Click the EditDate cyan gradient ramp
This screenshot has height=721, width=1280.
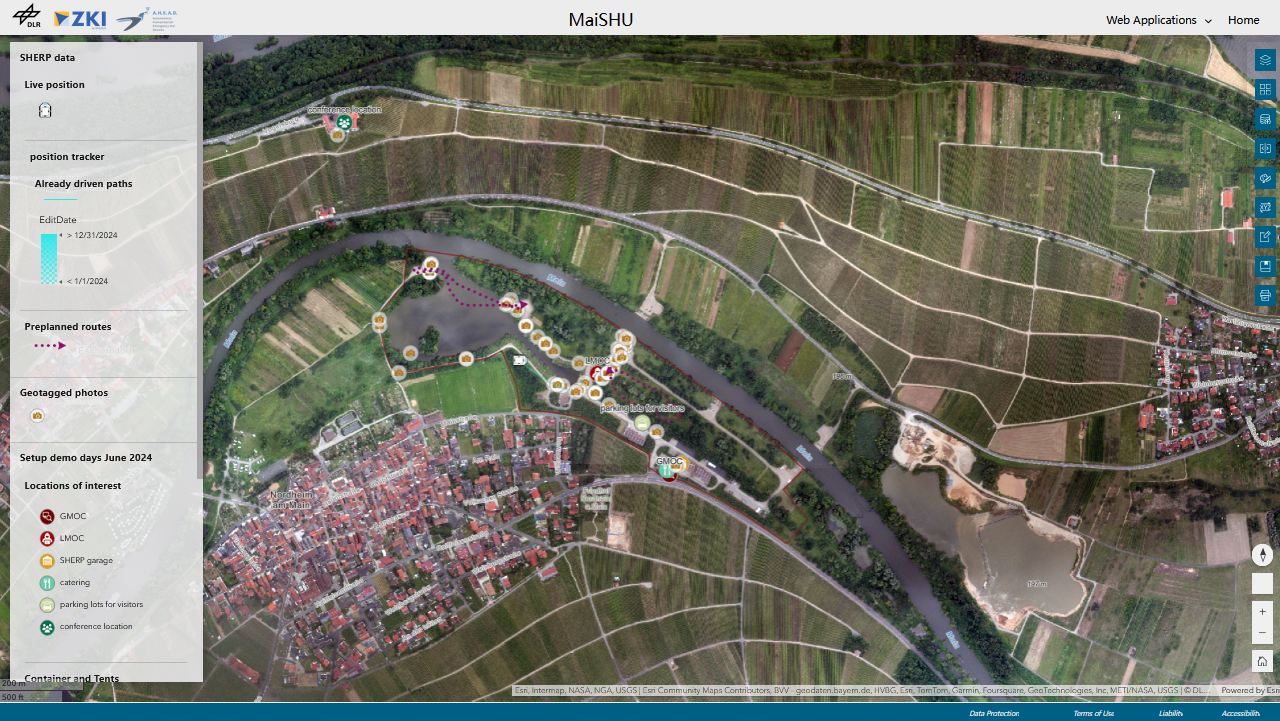click(49, 258)
